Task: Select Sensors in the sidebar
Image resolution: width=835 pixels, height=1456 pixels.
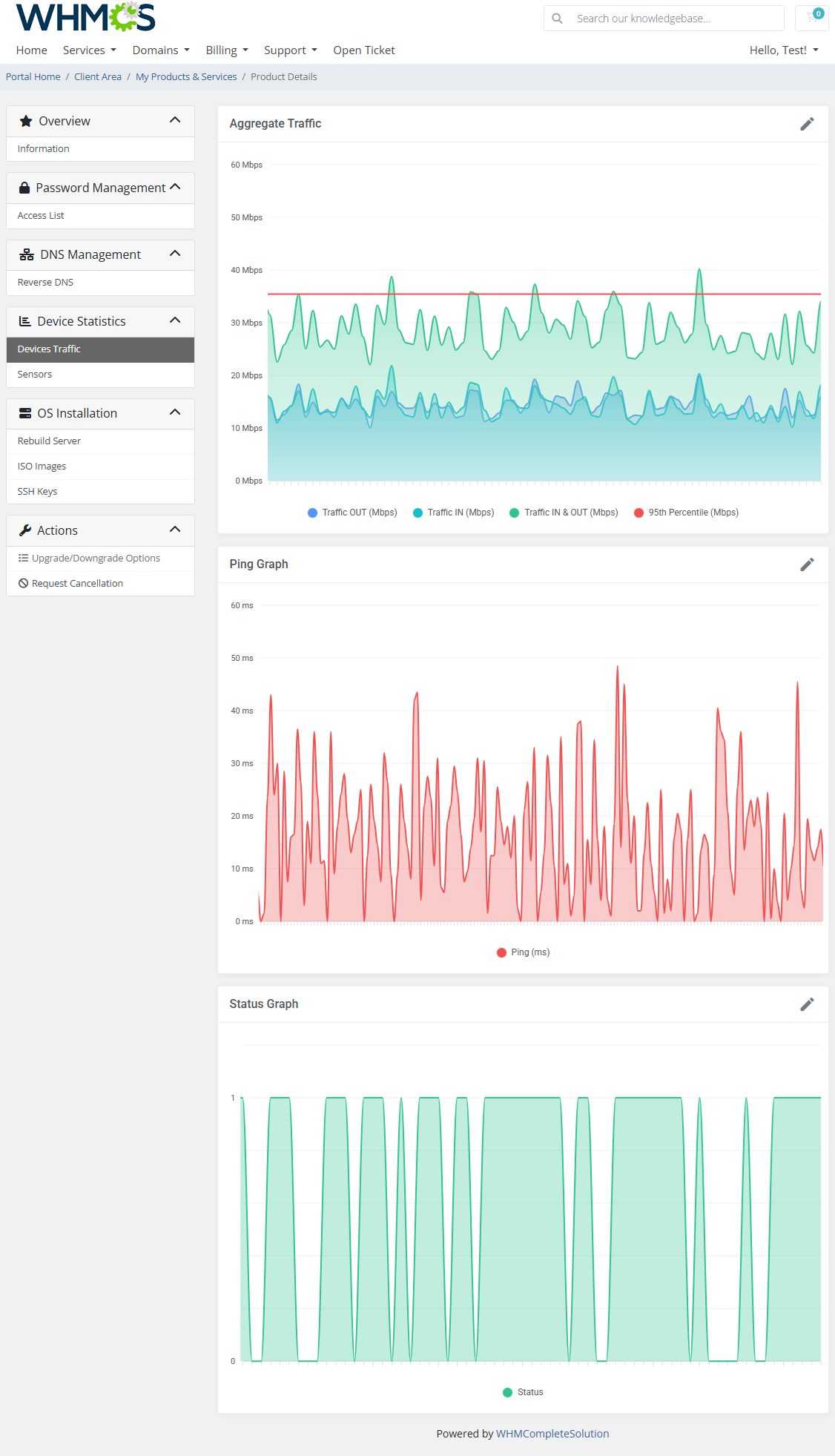Action: (x=100, y=375)
